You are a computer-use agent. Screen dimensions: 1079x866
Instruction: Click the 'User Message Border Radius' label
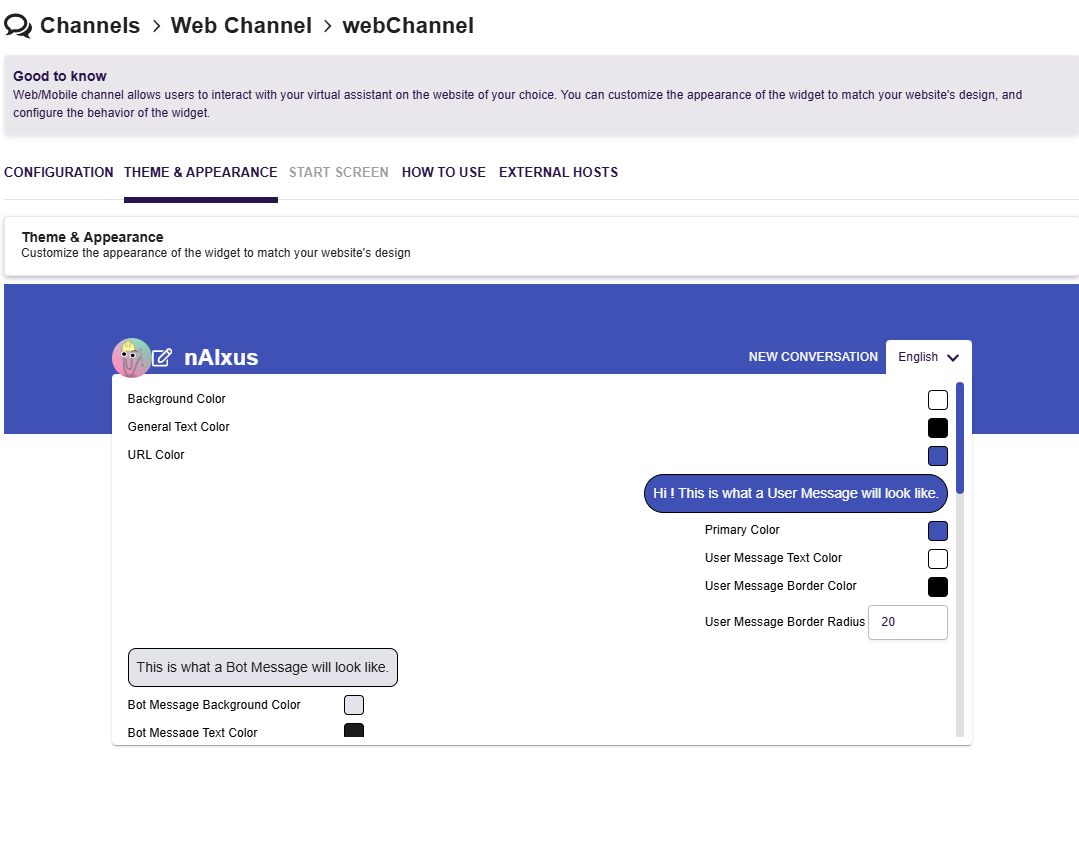784,622
